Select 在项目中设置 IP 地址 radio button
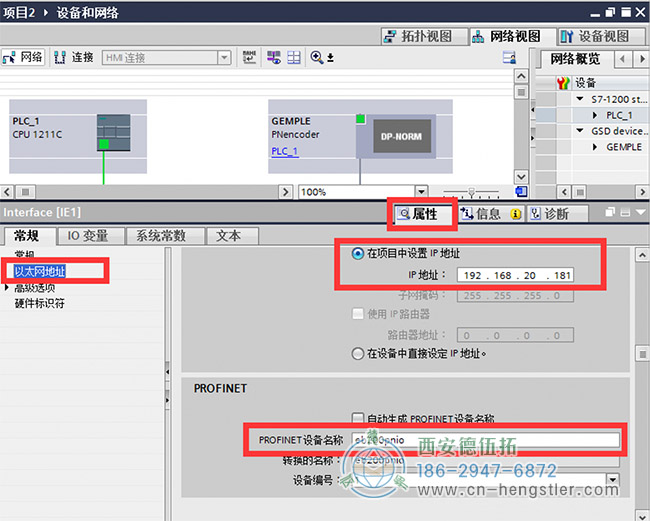 357,253
